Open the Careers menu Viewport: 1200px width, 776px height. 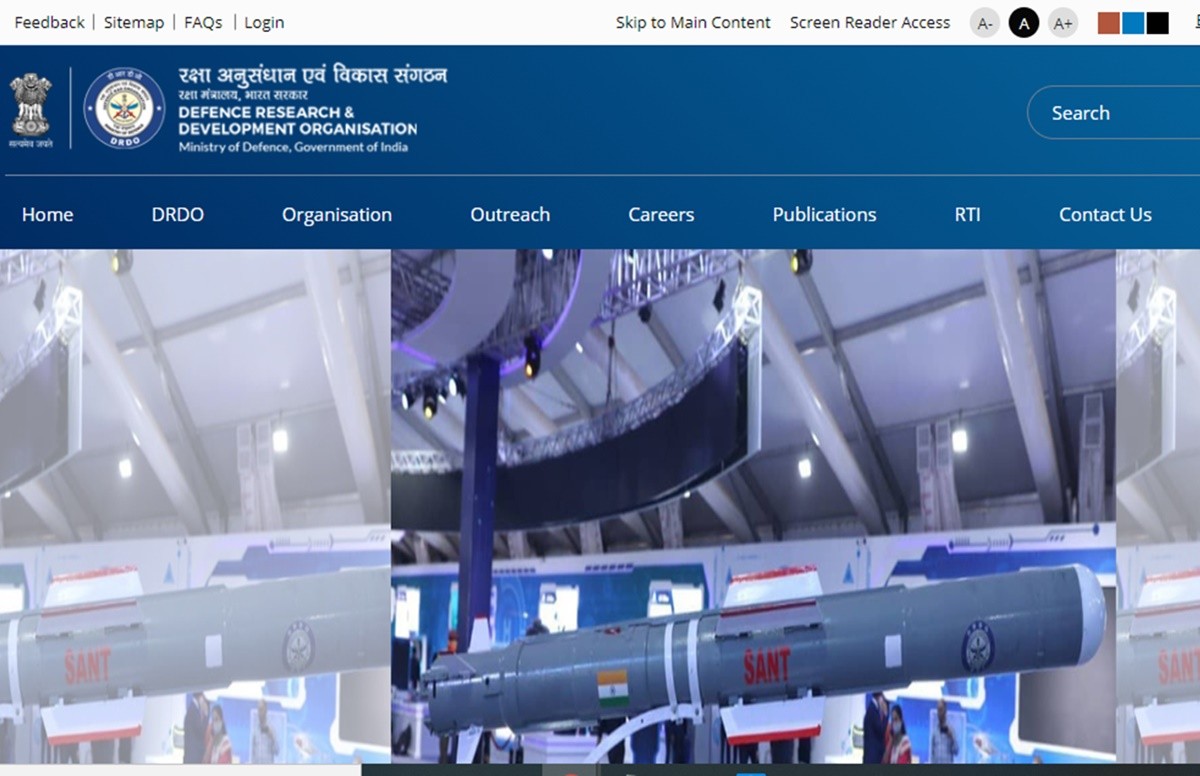pyautogui.click(x=661, y=214)
